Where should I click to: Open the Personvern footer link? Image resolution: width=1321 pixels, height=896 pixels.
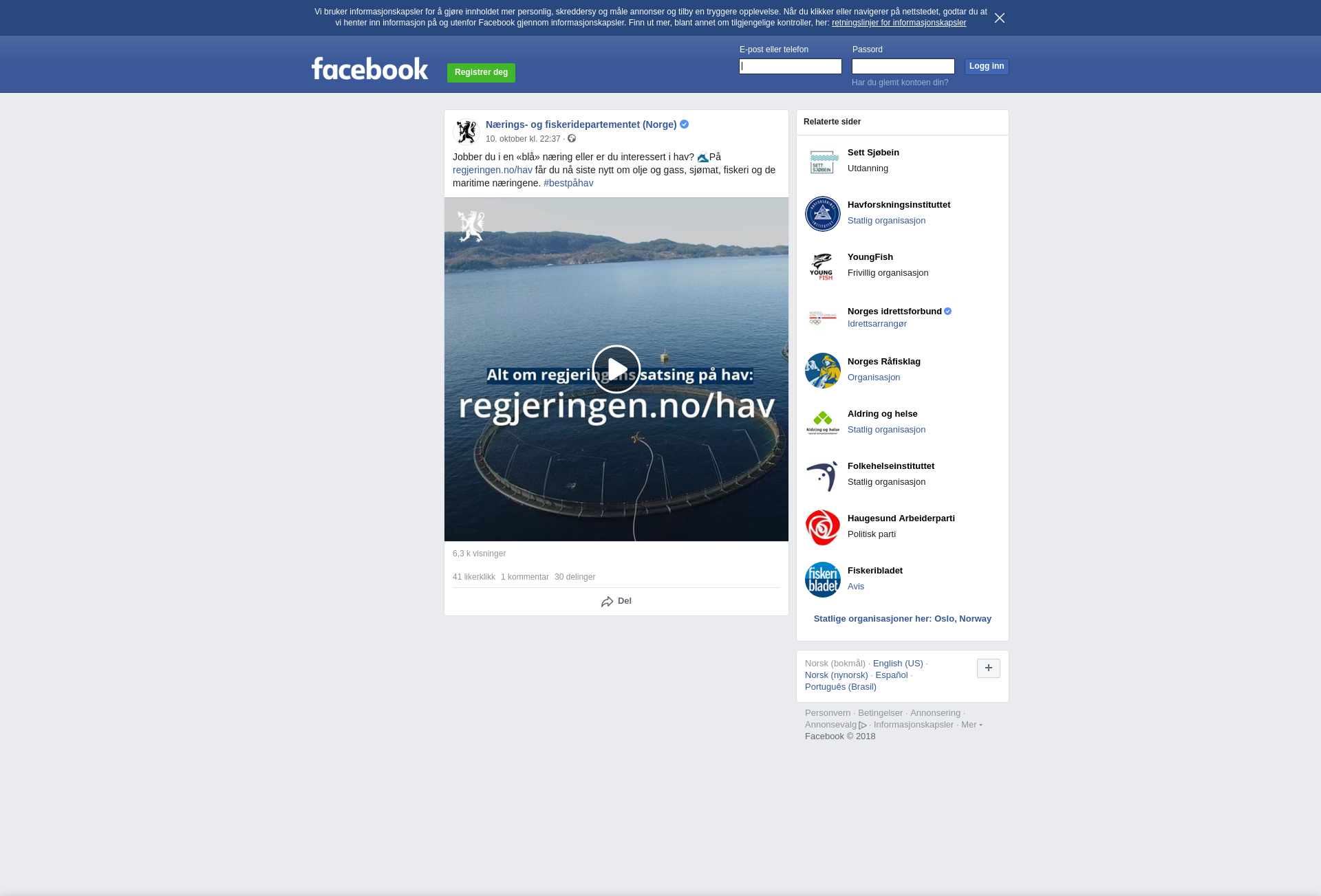[828, 713]
